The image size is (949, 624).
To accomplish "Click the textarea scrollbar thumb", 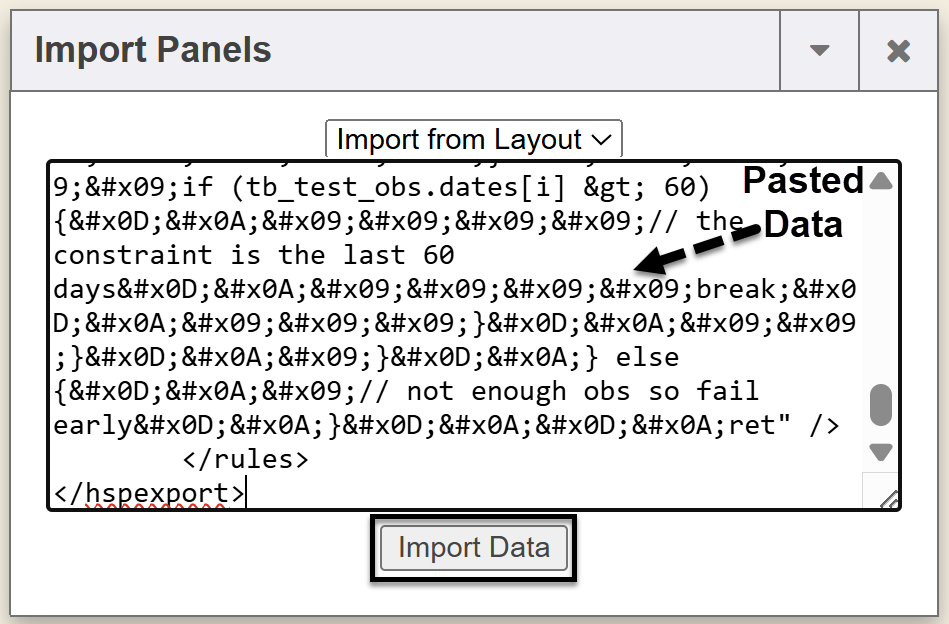I will pos(880,404).
